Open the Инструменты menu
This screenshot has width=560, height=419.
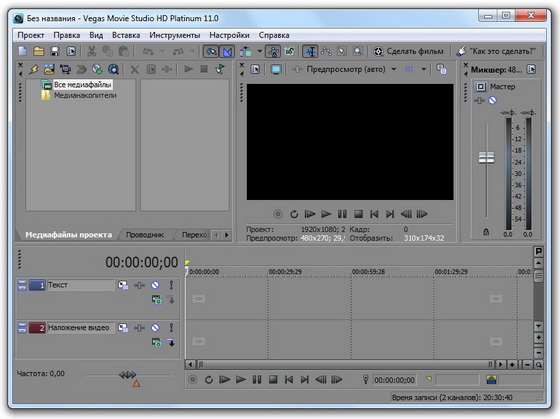click(x=175, y=35)
